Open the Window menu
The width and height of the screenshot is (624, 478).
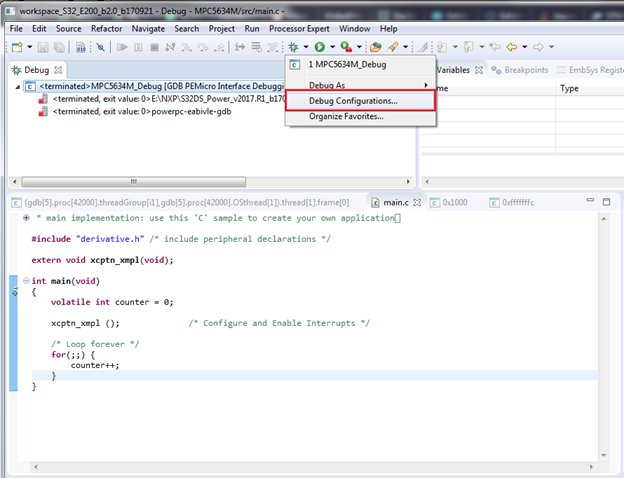pos(355,29)
